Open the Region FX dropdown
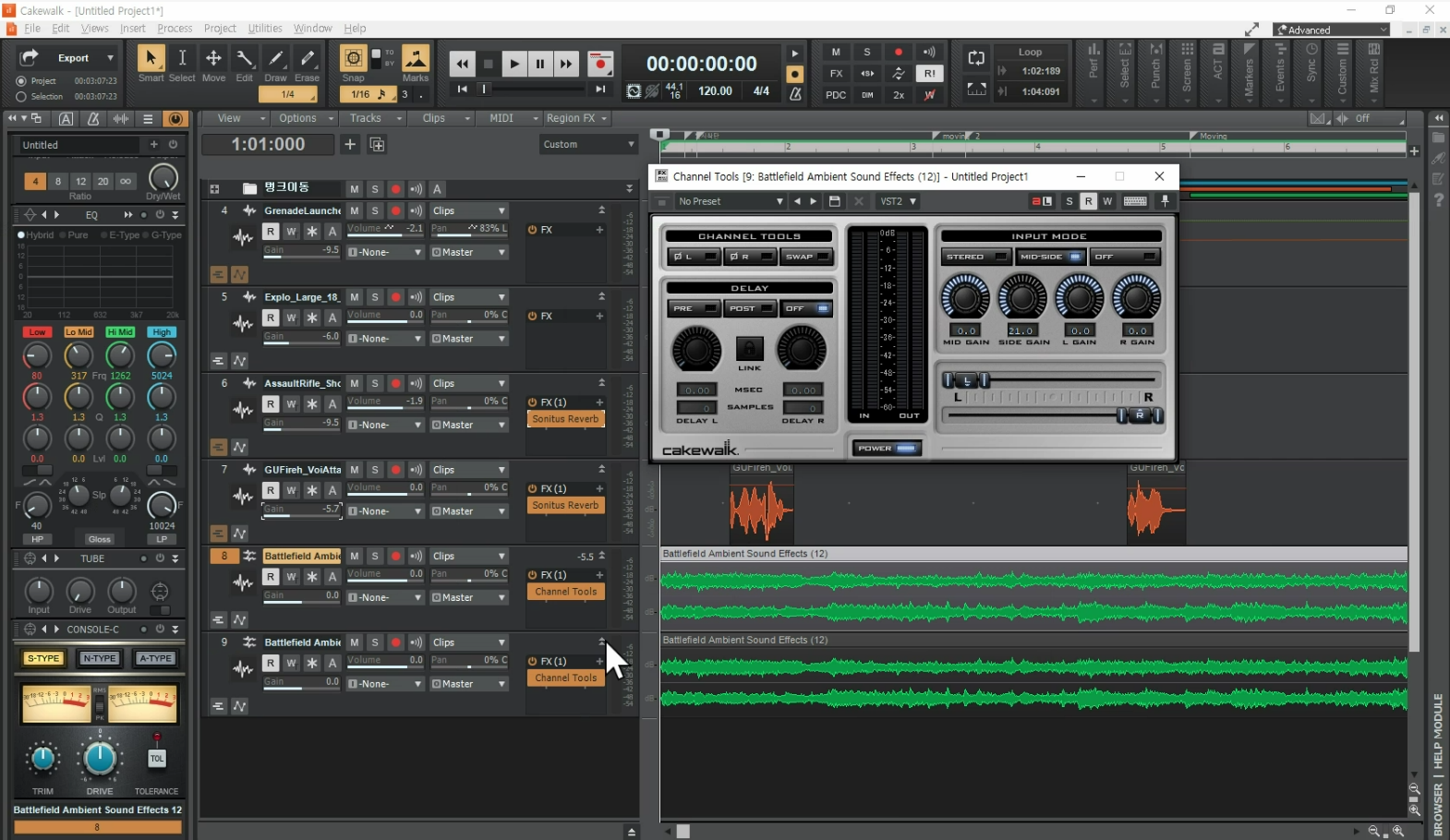This screenshot has height=840, width=1450. pos(576,118)
